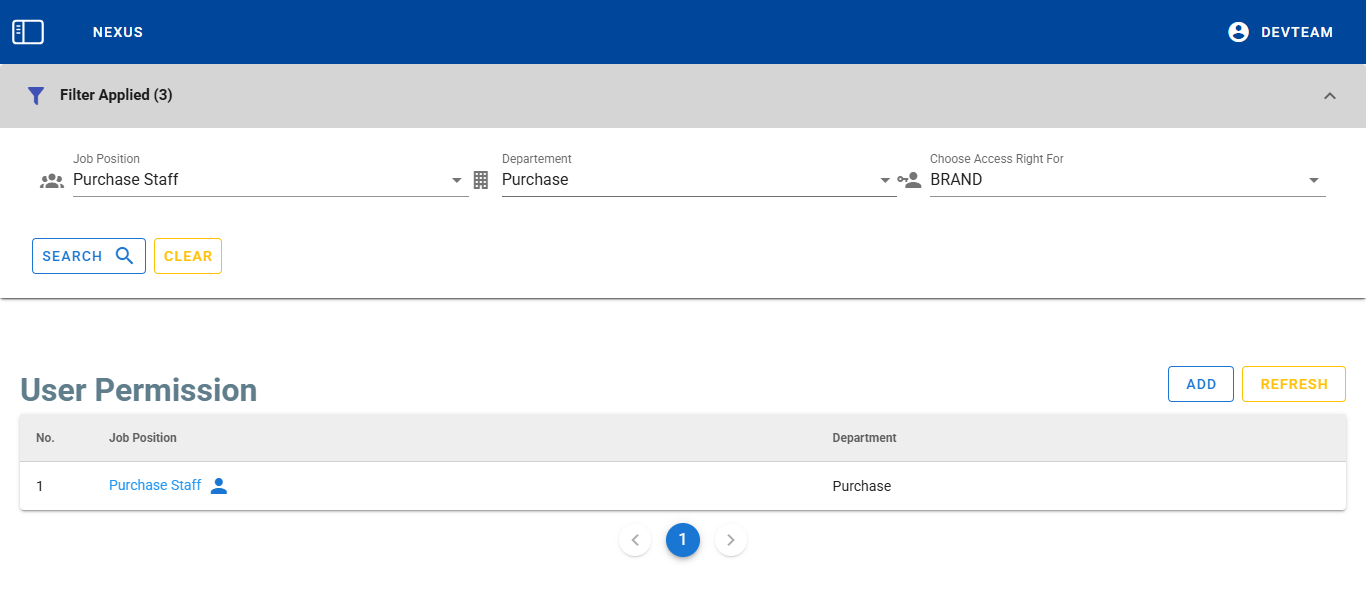This screenshot has height=599, width=1366.
Task: Click the people icon beside Job Position
Action: pyautogui.click(x=51, y=181)
